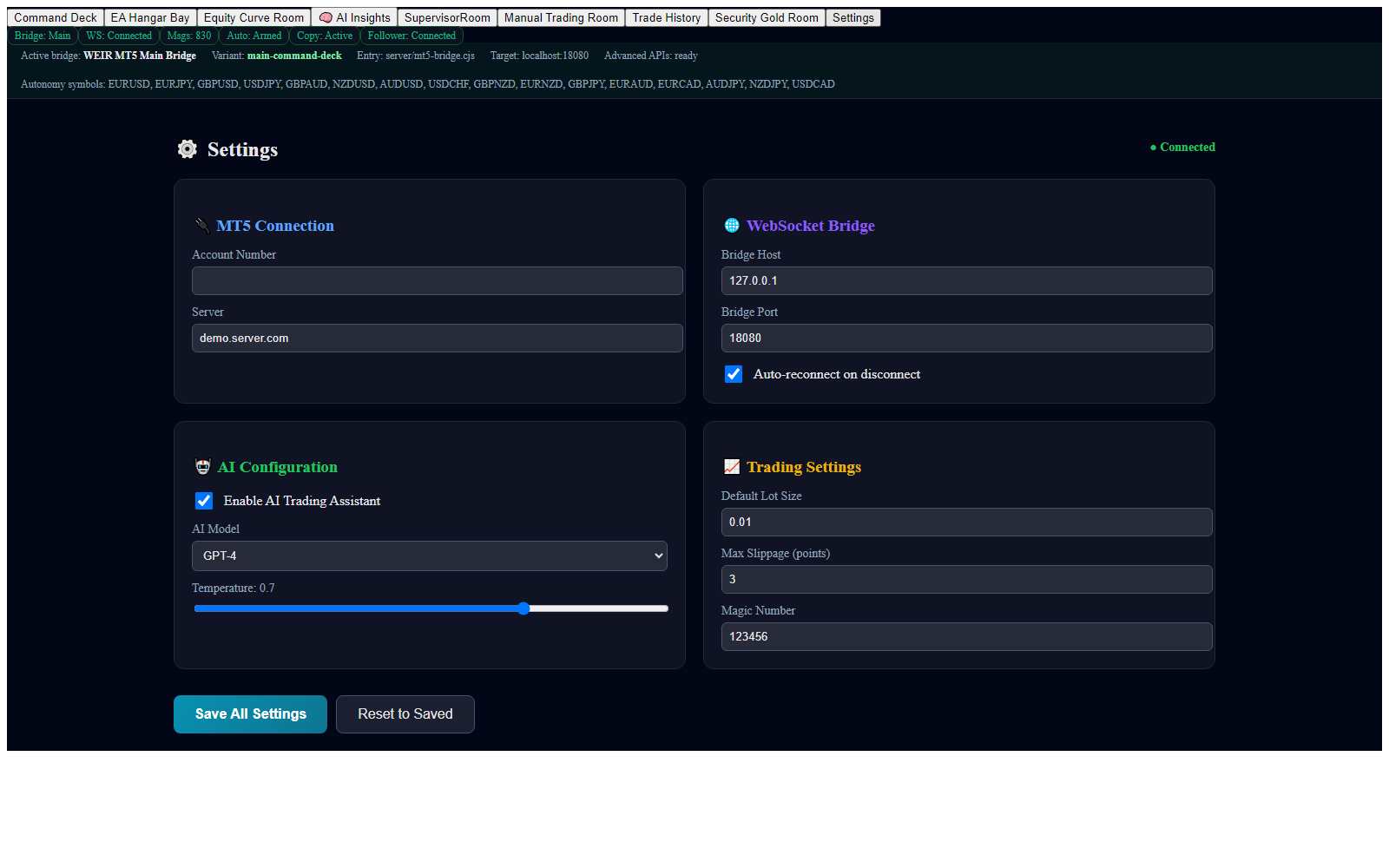Open Manual Trading Room tab

point(561,17)
